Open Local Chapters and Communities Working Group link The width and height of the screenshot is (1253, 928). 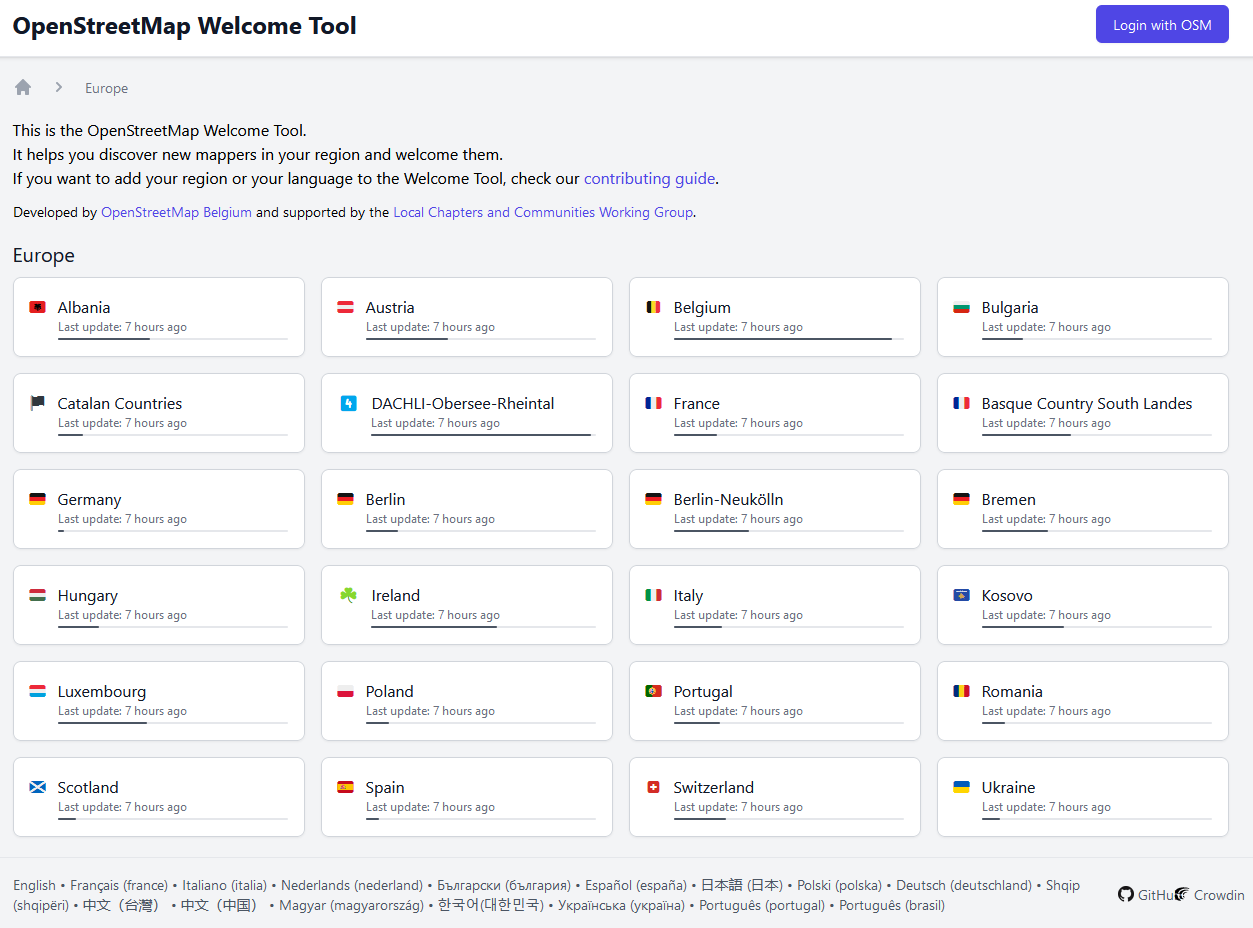(543, 212)
